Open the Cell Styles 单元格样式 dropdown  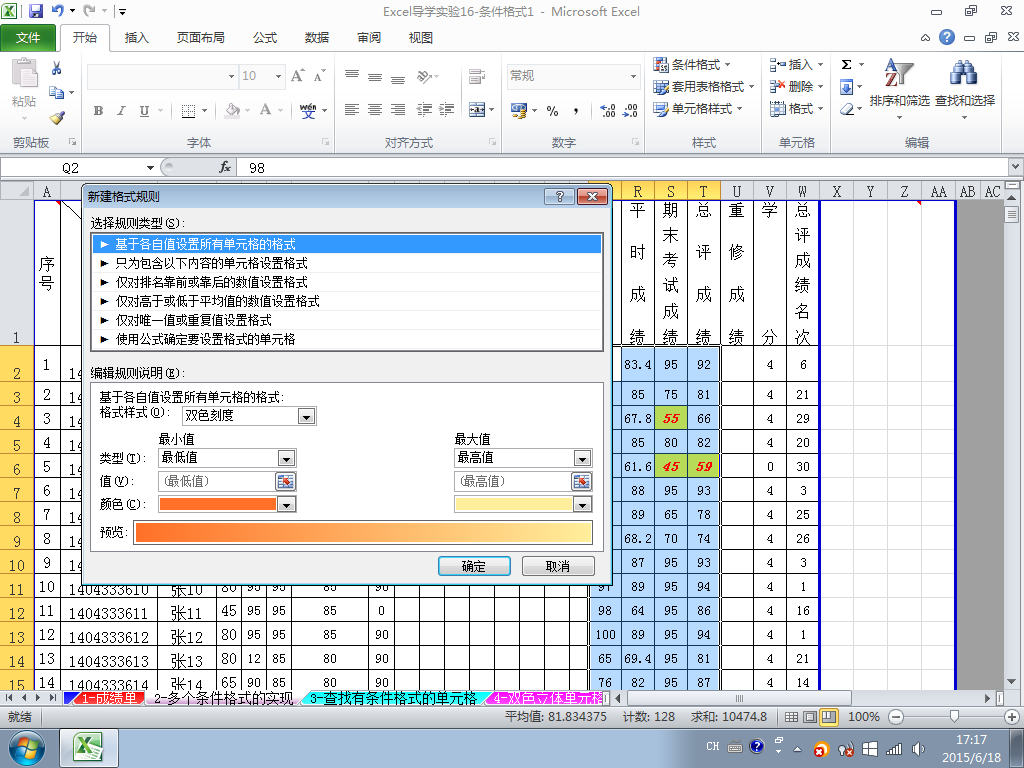click(x=697, y=108)
